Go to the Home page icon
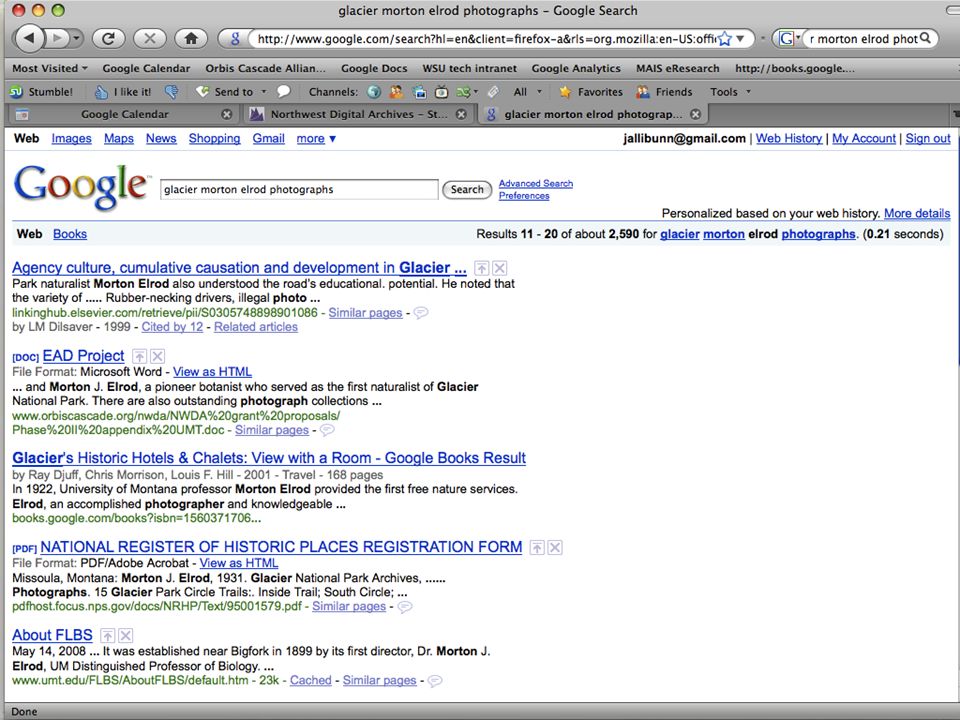Viewport: 960px width, 720px height. pos(191,39)
